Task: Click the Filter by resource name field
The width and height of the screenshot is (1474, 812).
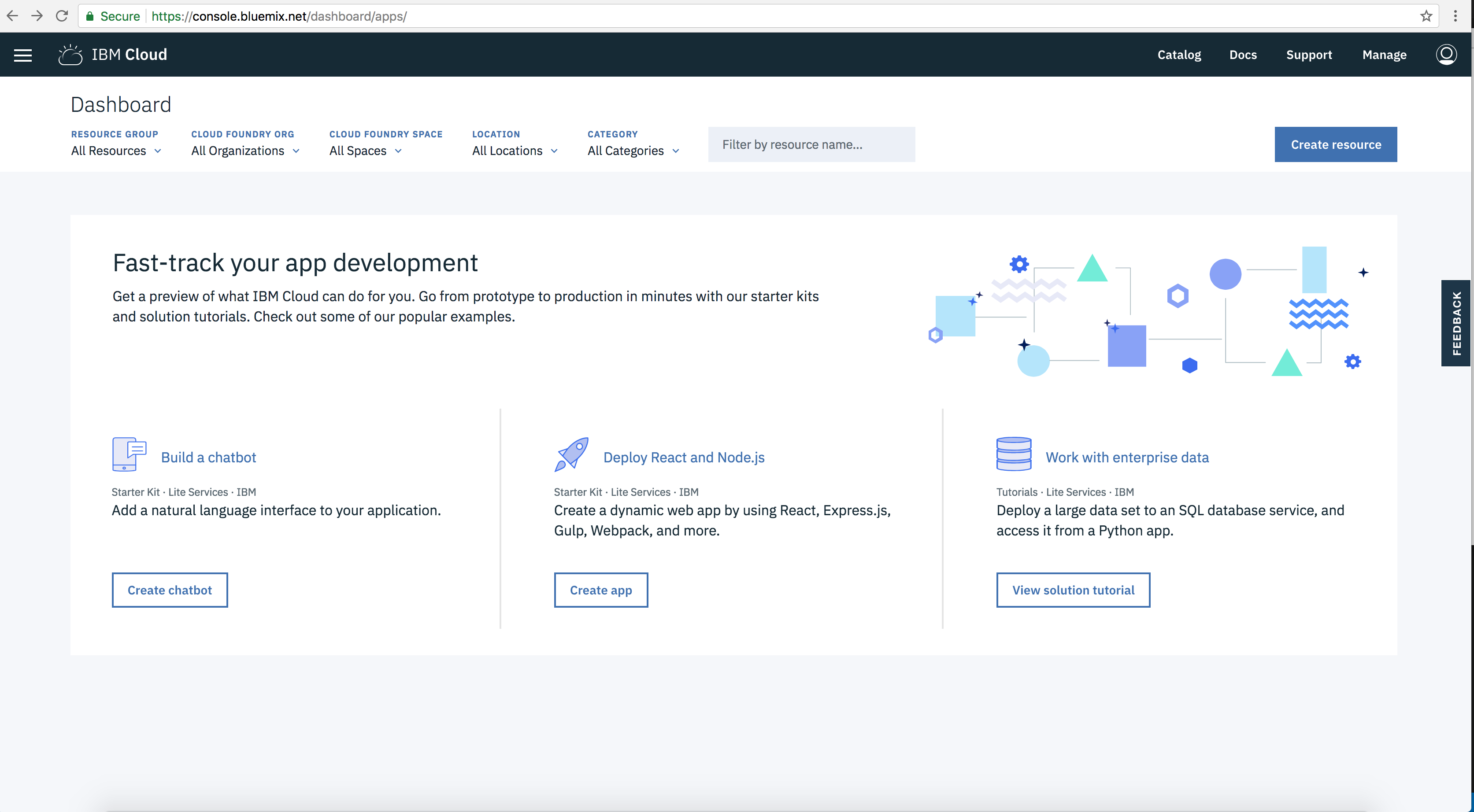Action: (x=811, y=145)
